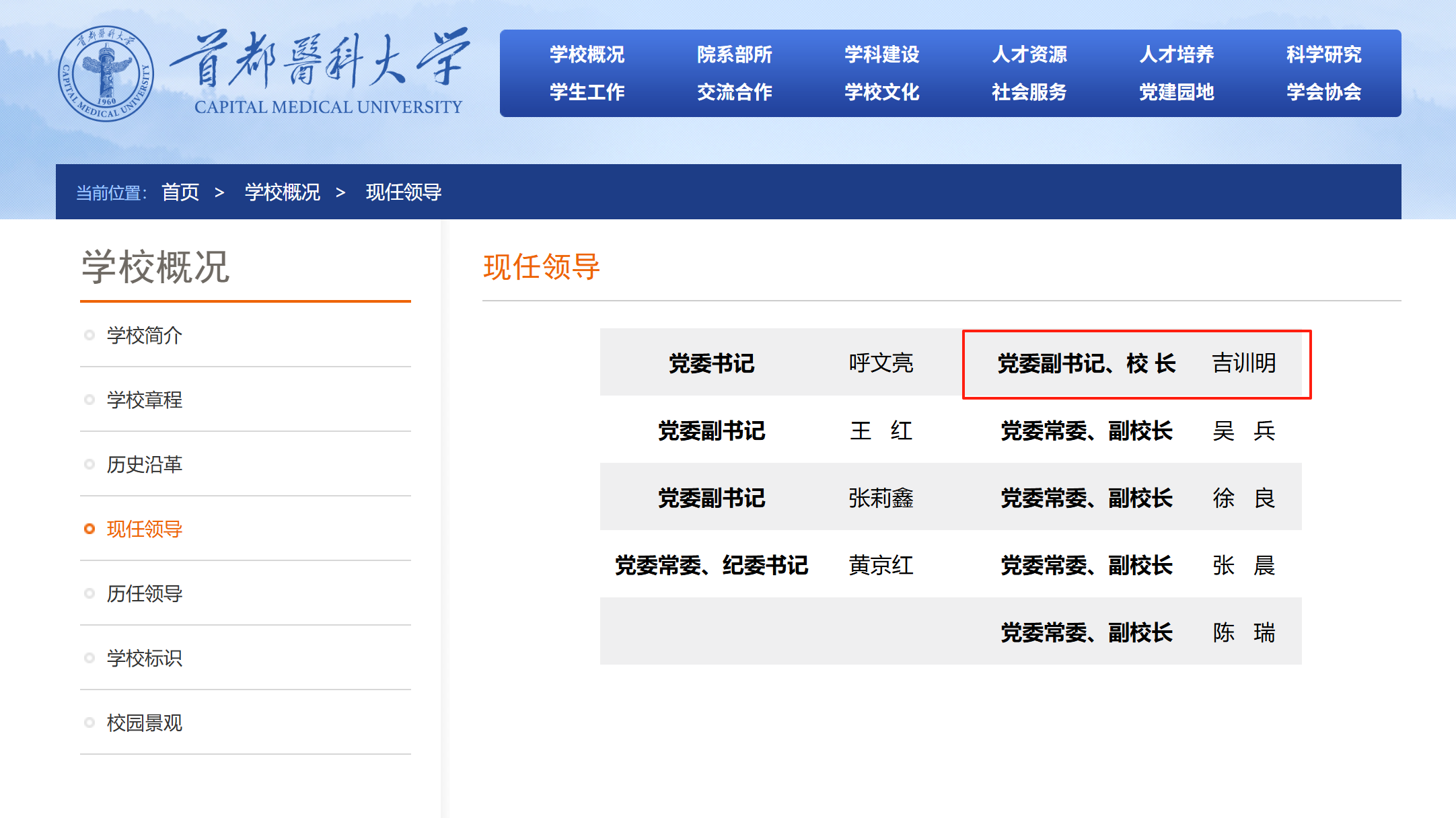1456x818 pixels.
Task: Select 学科建设 in the navigation bar
Action: tap(881, 54)
